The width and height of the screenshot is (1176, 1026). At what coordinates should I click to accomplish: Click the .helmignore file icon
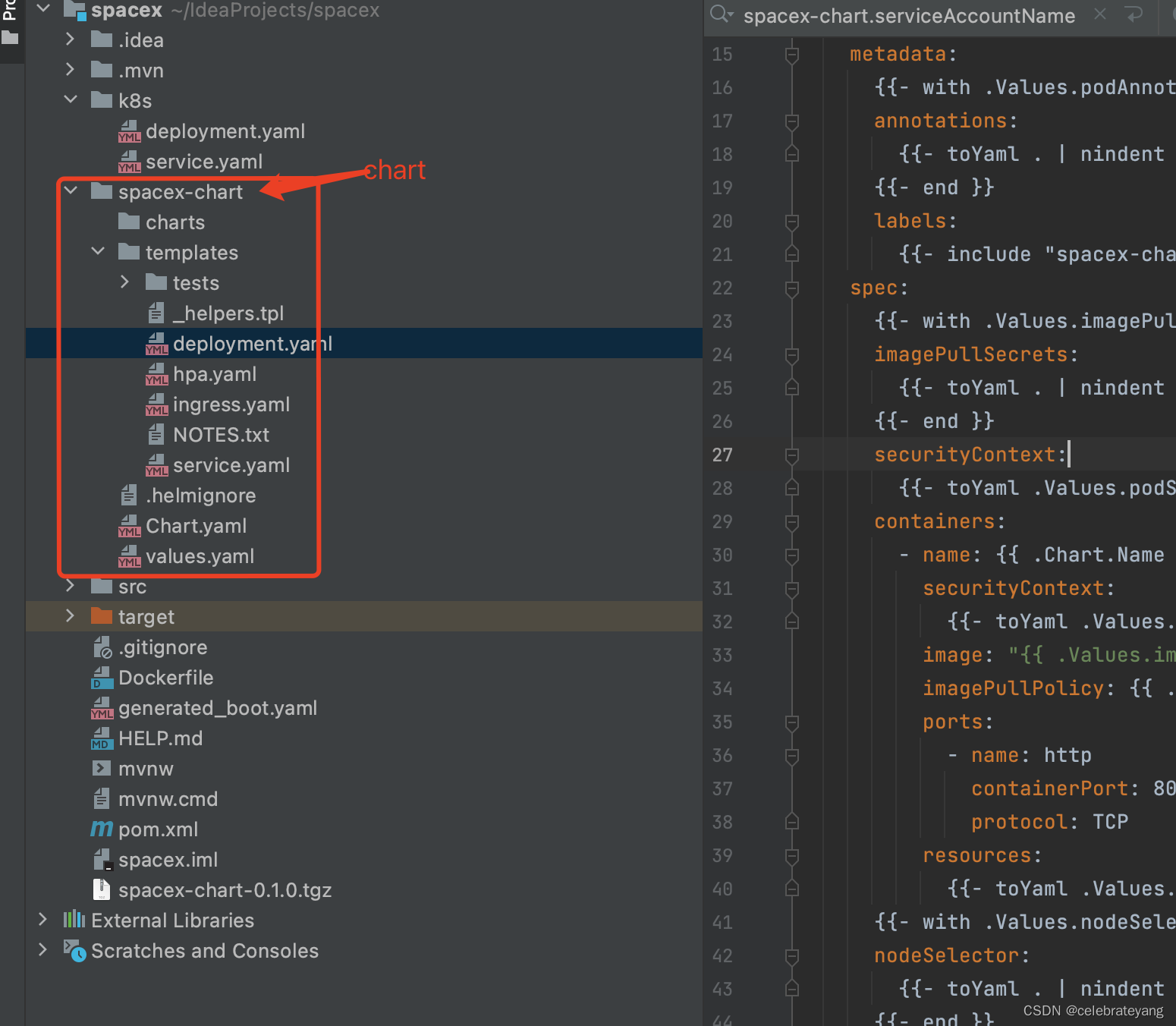[x=128, y=494]
